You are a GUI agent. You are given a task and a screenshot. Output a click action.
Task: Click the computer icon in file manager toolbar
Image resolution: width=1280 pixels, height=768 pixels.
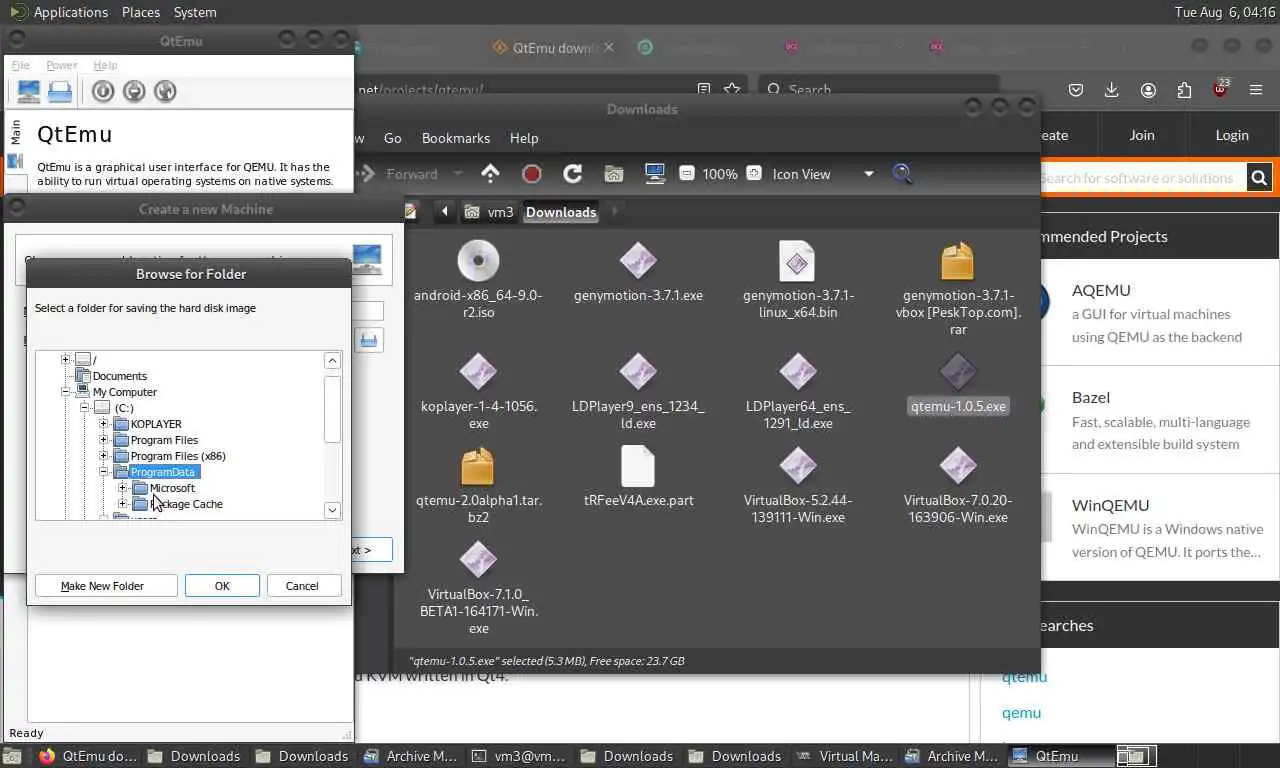[655, 174]
